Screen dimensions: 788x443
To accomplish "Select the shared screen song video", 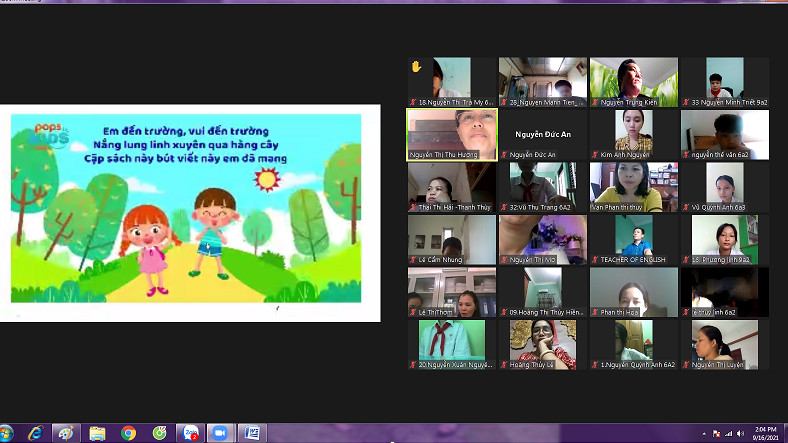I will coord(189,212).
